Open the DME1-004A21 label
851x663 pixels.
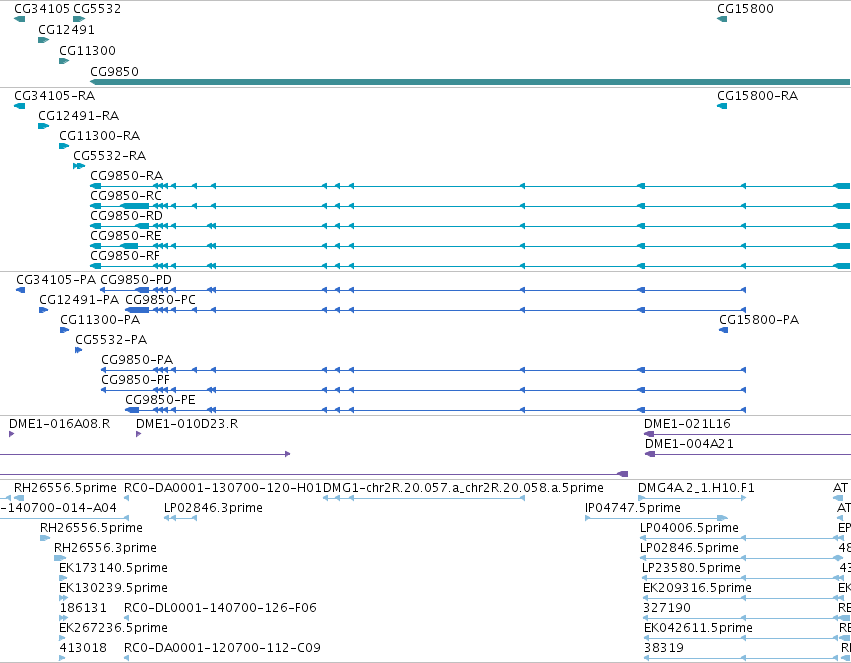pyautogui.click(x=689, y=444)
